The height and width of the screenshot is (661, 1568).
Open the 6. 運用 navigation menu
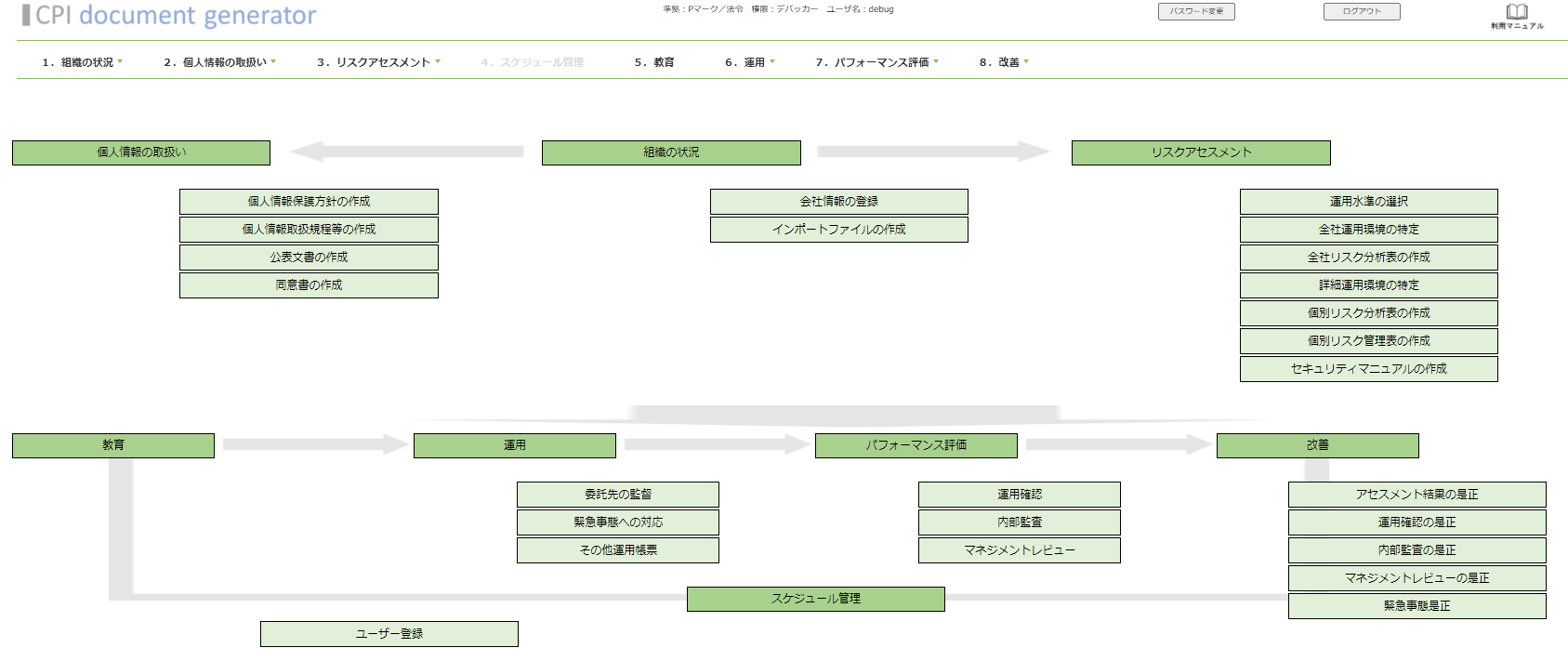click(x=749, y=62)
